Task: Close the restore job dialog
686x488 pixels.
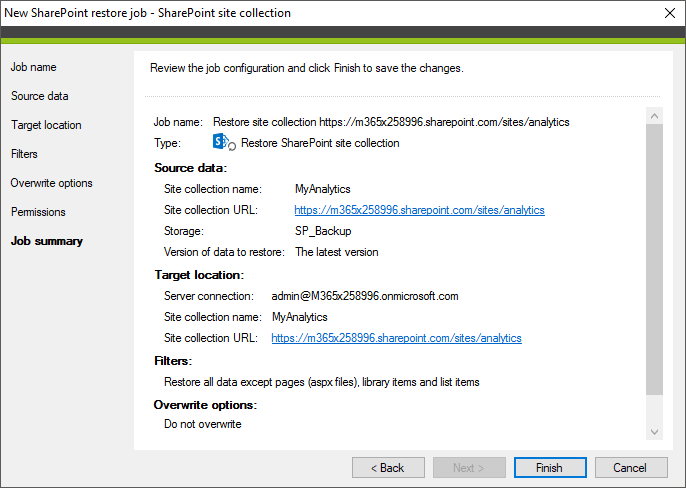Action: (669, 13)
